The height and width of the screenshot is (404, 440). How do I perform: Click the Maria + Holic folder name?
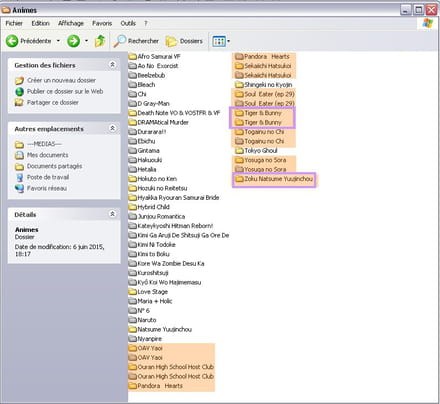click(155, 301)
